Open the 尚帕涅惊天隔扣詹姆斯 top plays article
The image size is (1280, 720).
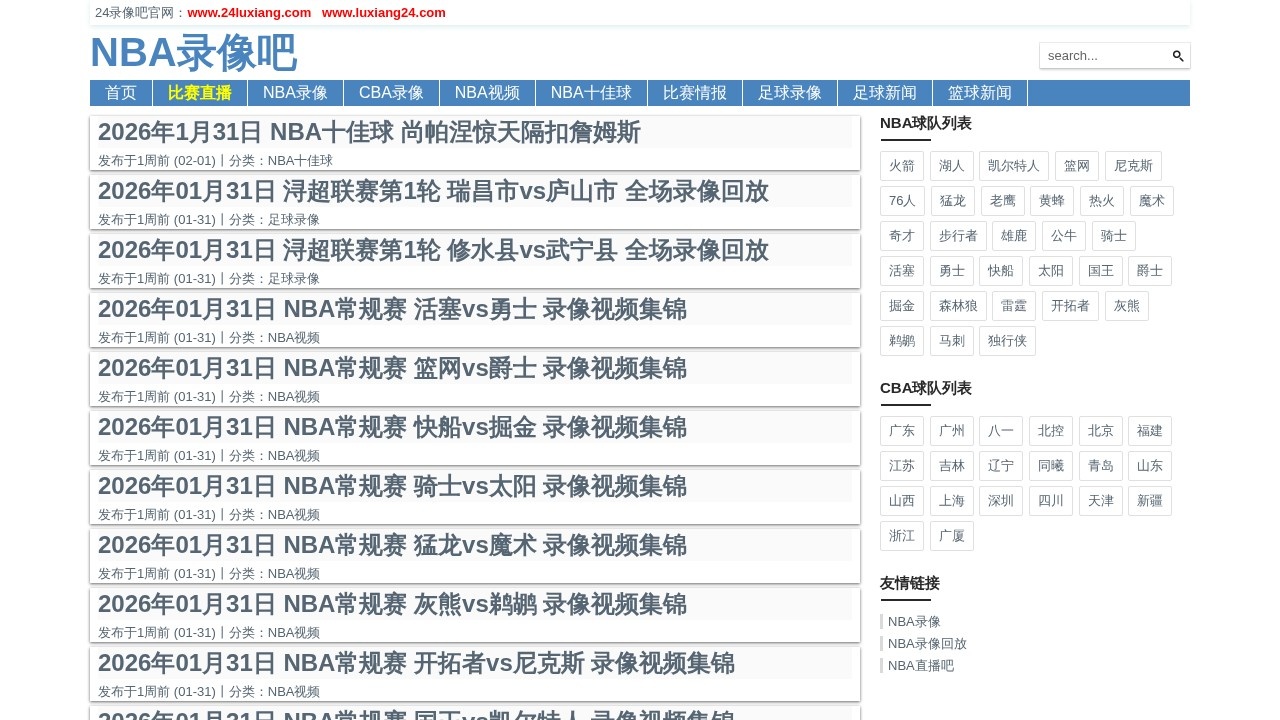(370, 133)
